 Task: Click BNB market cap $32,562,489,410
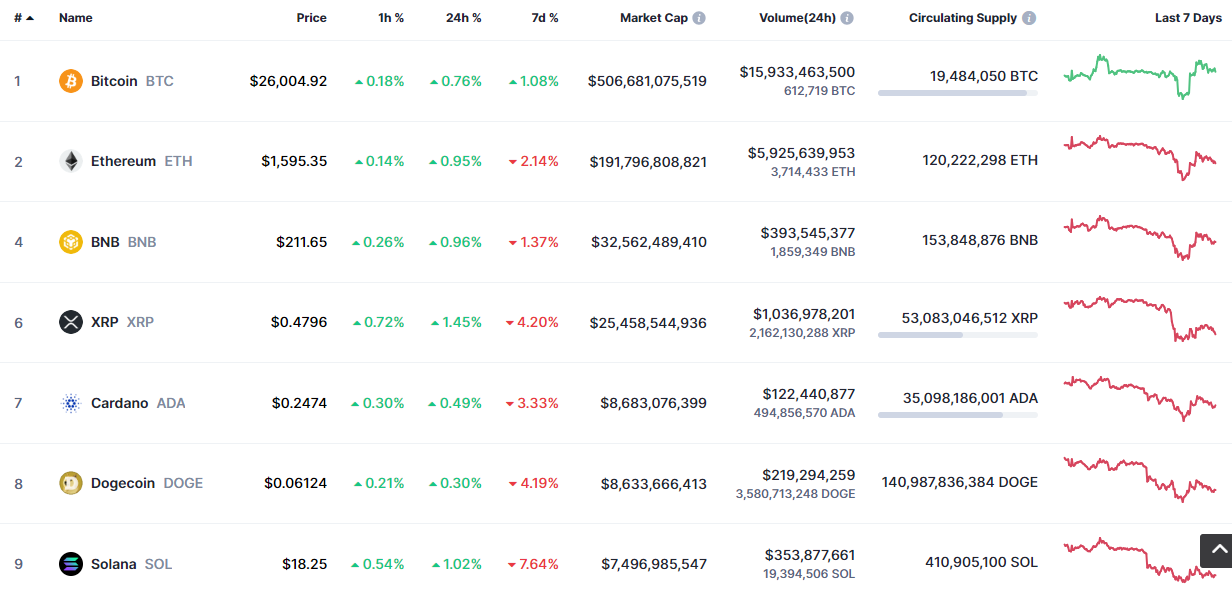[x=649, y=242]
